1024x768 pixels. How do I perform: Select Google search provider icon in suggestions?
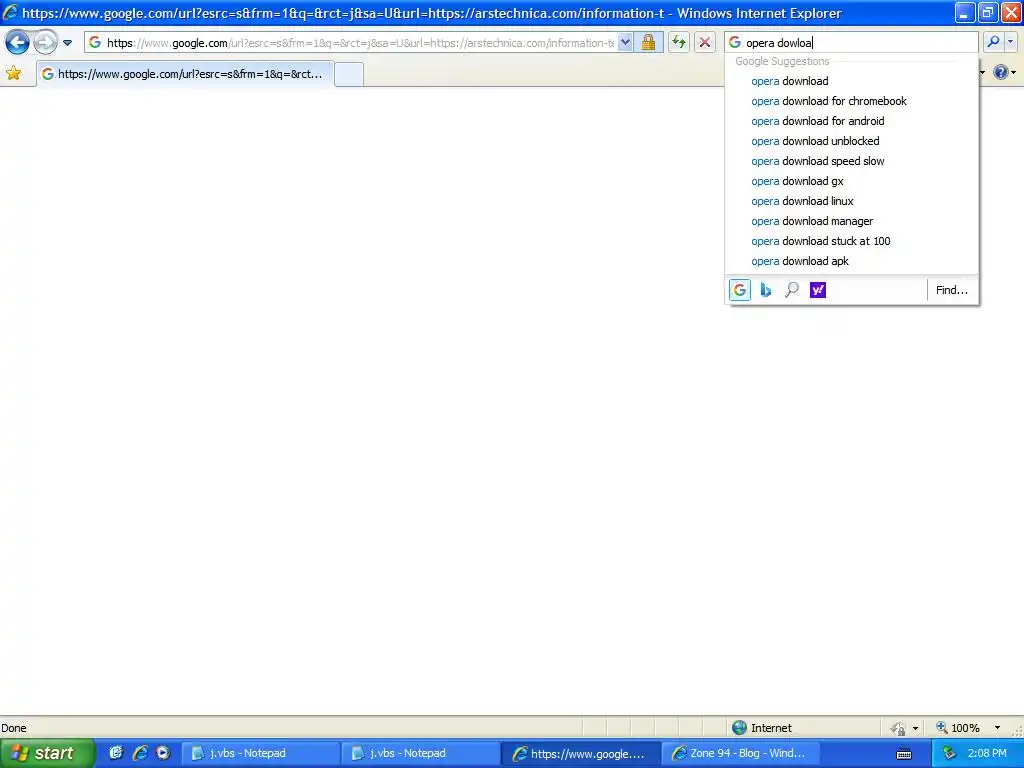point(739,290)
